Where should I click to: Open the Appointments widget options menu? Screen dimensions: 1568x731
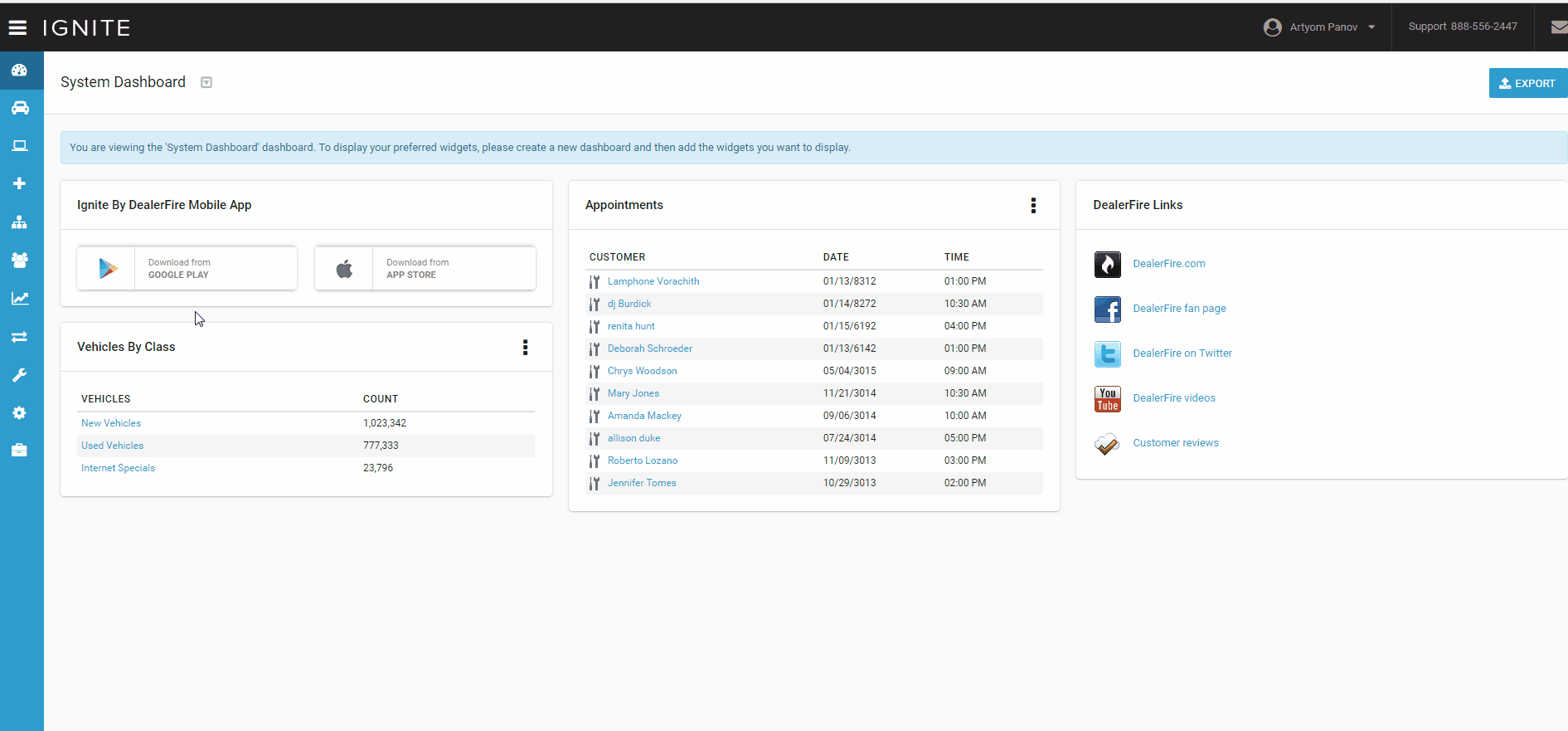pos(1033,206)
